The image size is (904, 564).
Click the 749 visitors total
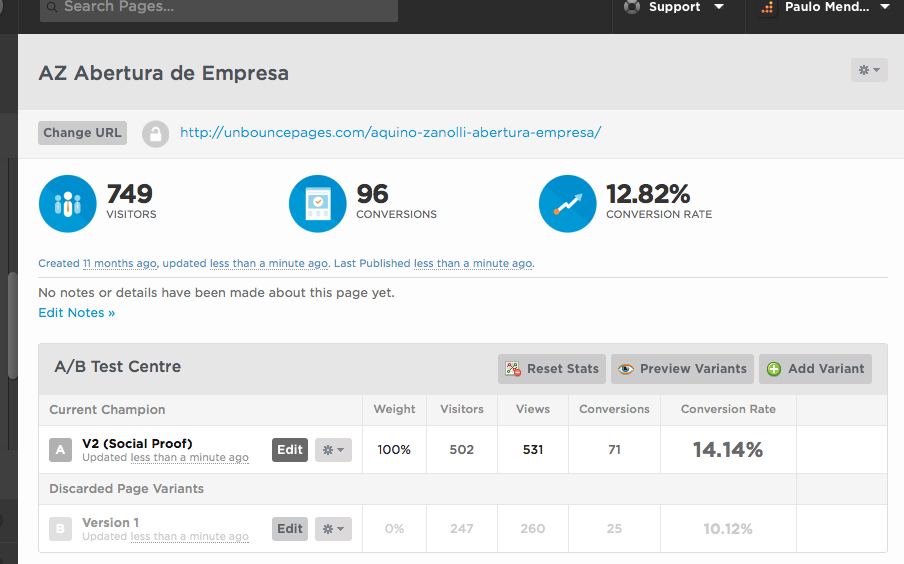point(130,194)
